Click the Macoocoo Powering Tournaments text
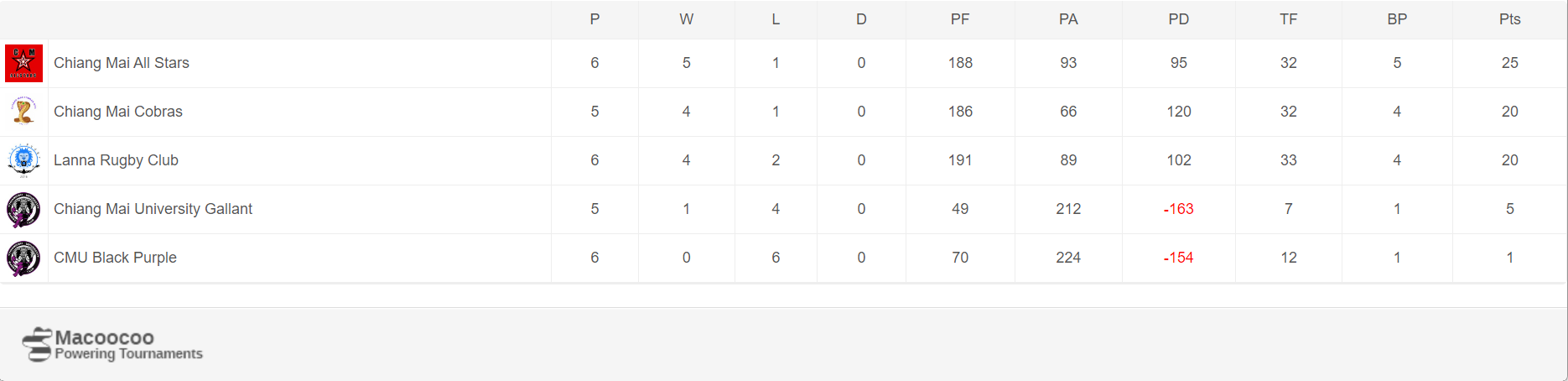Viewport: 1568px width, 381px height. tap(128, 345)
